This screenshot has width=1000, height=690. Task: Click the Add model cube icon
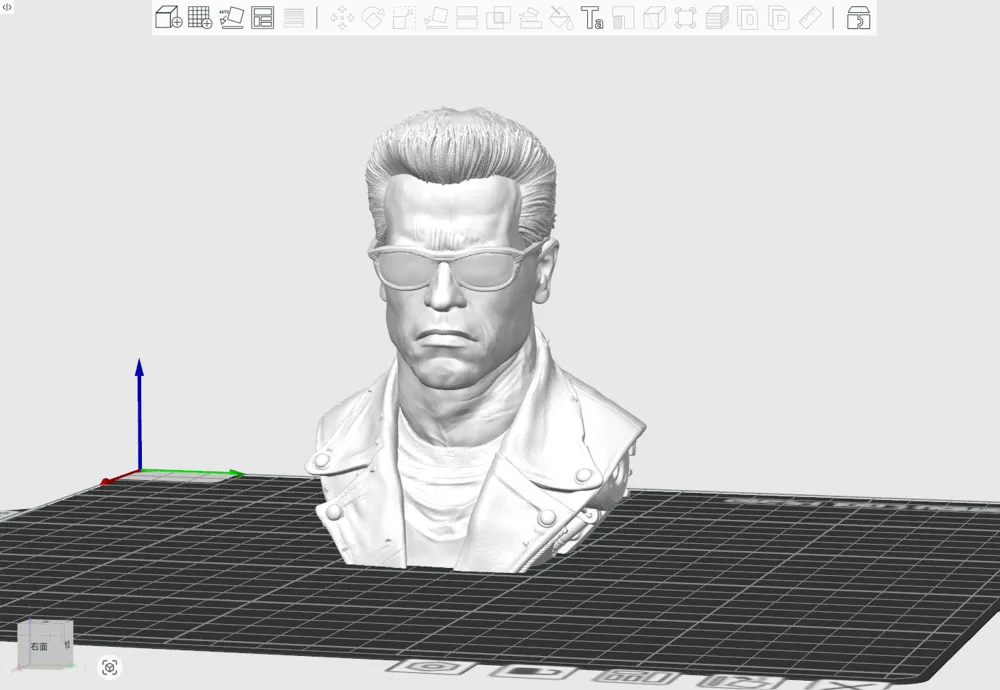pos(168,17)
